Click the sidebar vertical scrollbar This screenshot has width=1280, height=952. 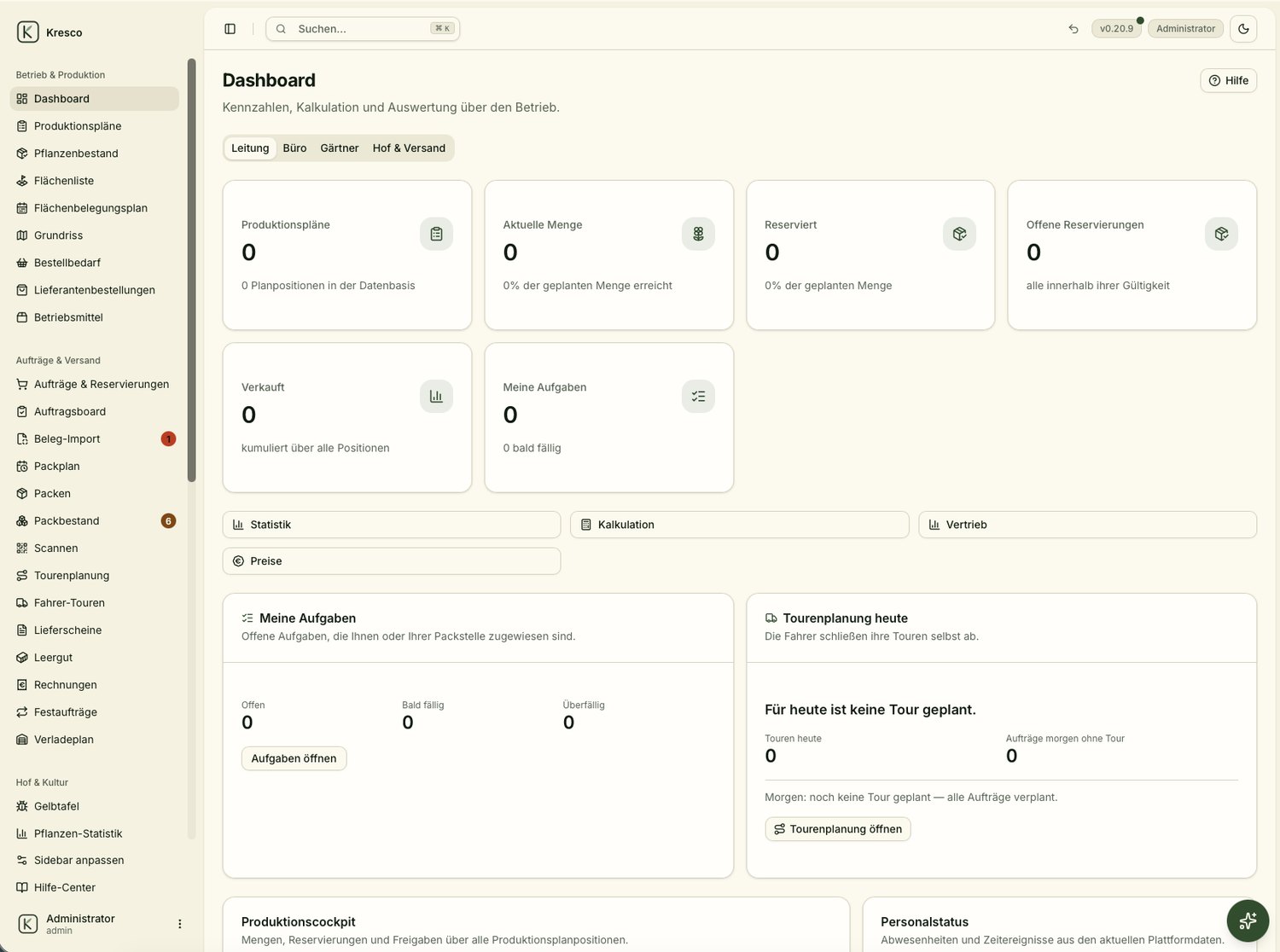[192, 270]
